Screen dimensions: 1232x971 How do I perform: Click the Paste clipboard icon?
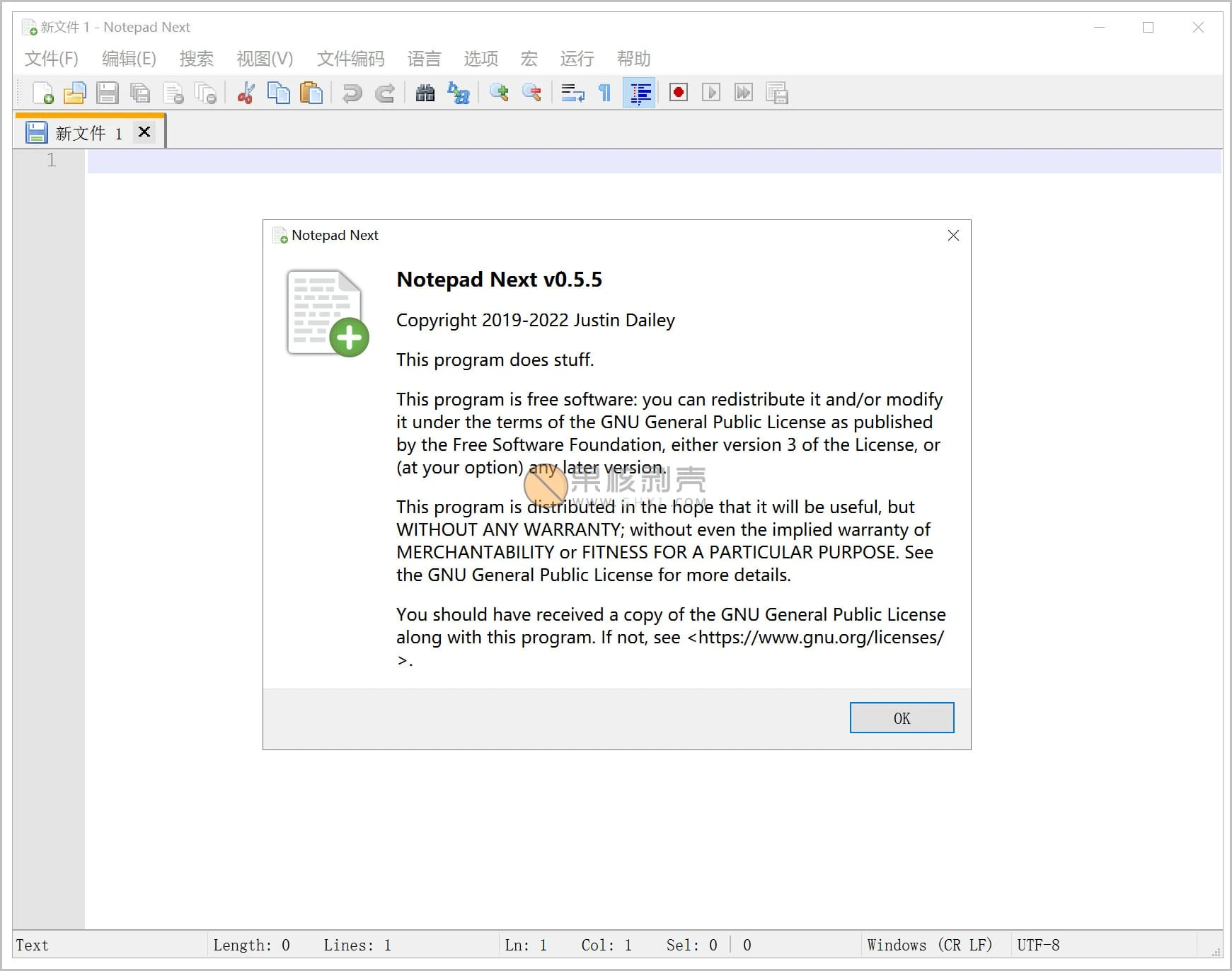[x=311, y=93]
